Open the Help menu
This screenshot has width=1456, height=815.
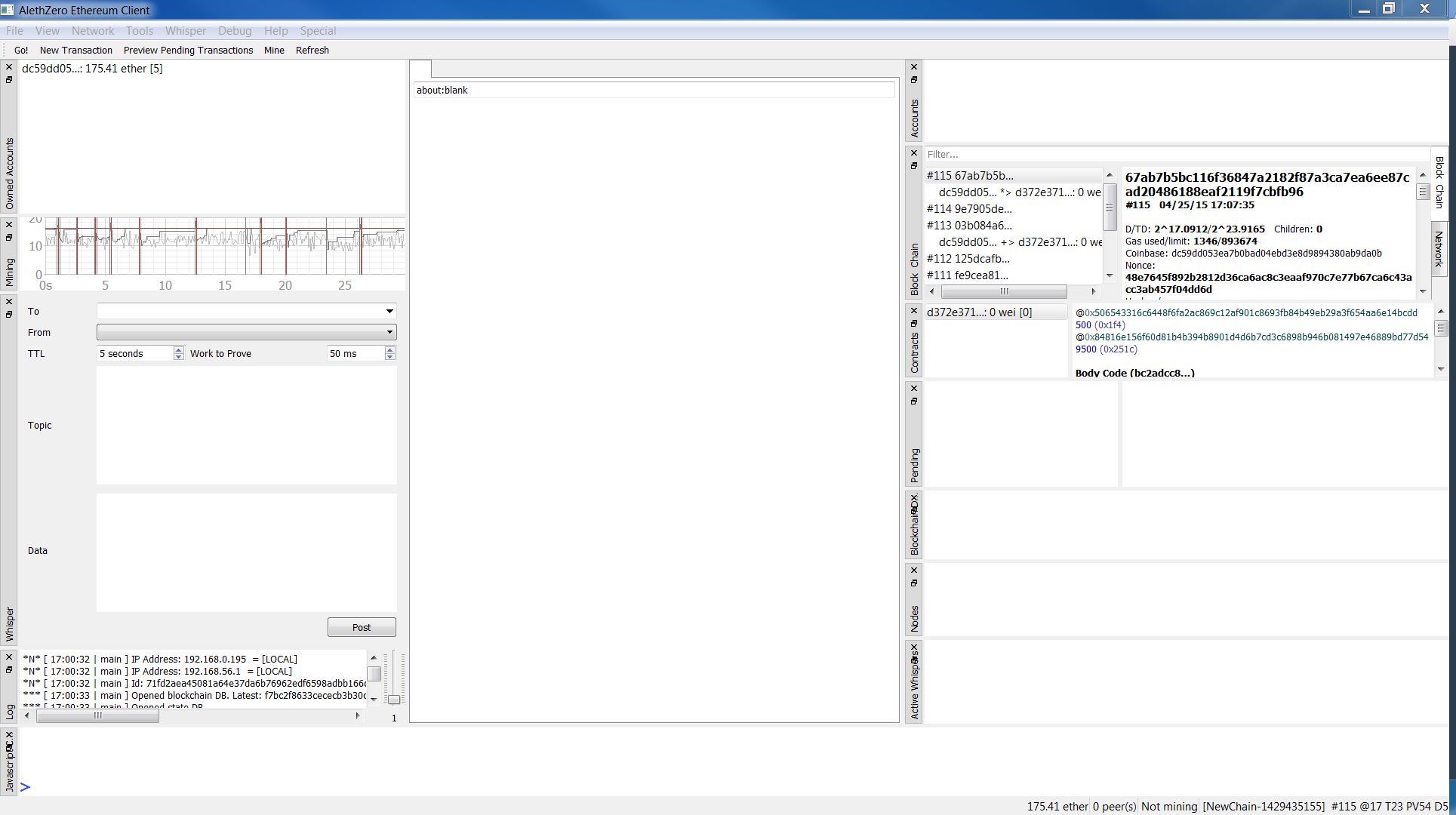[x=276, y=31]
